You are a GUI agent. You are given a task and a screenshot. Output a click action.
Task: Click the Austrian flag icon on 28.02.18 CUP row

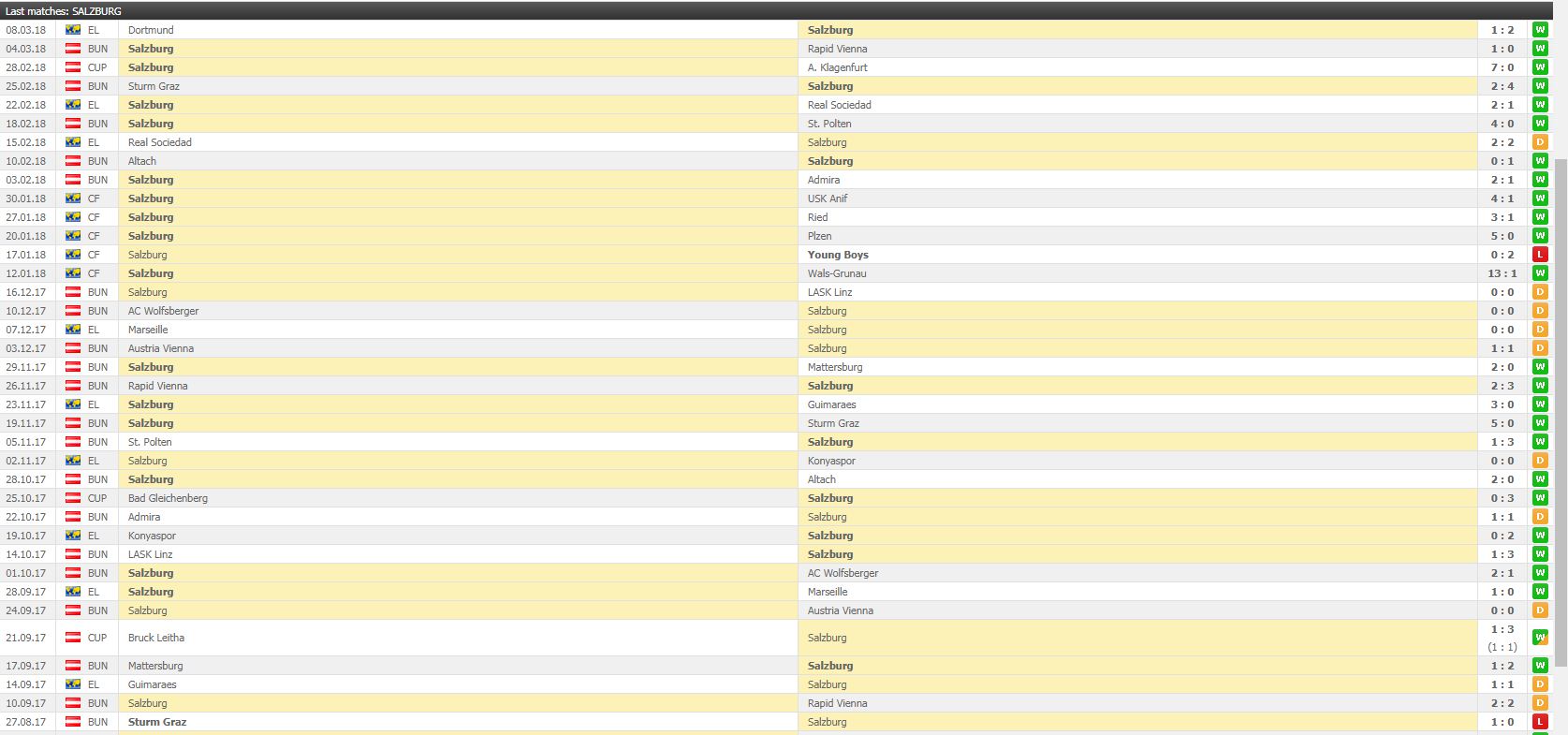(72, 67)
